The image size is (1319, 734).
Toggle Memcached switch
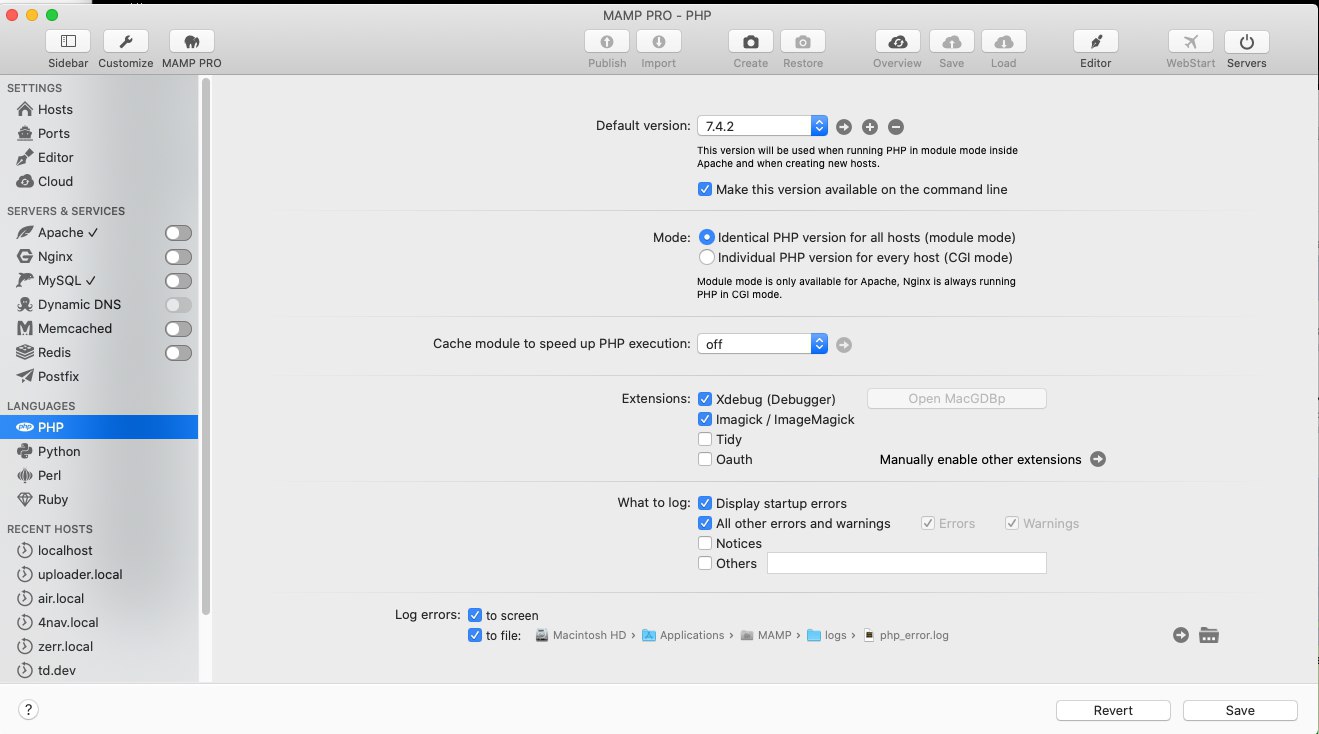click(178, 329)
